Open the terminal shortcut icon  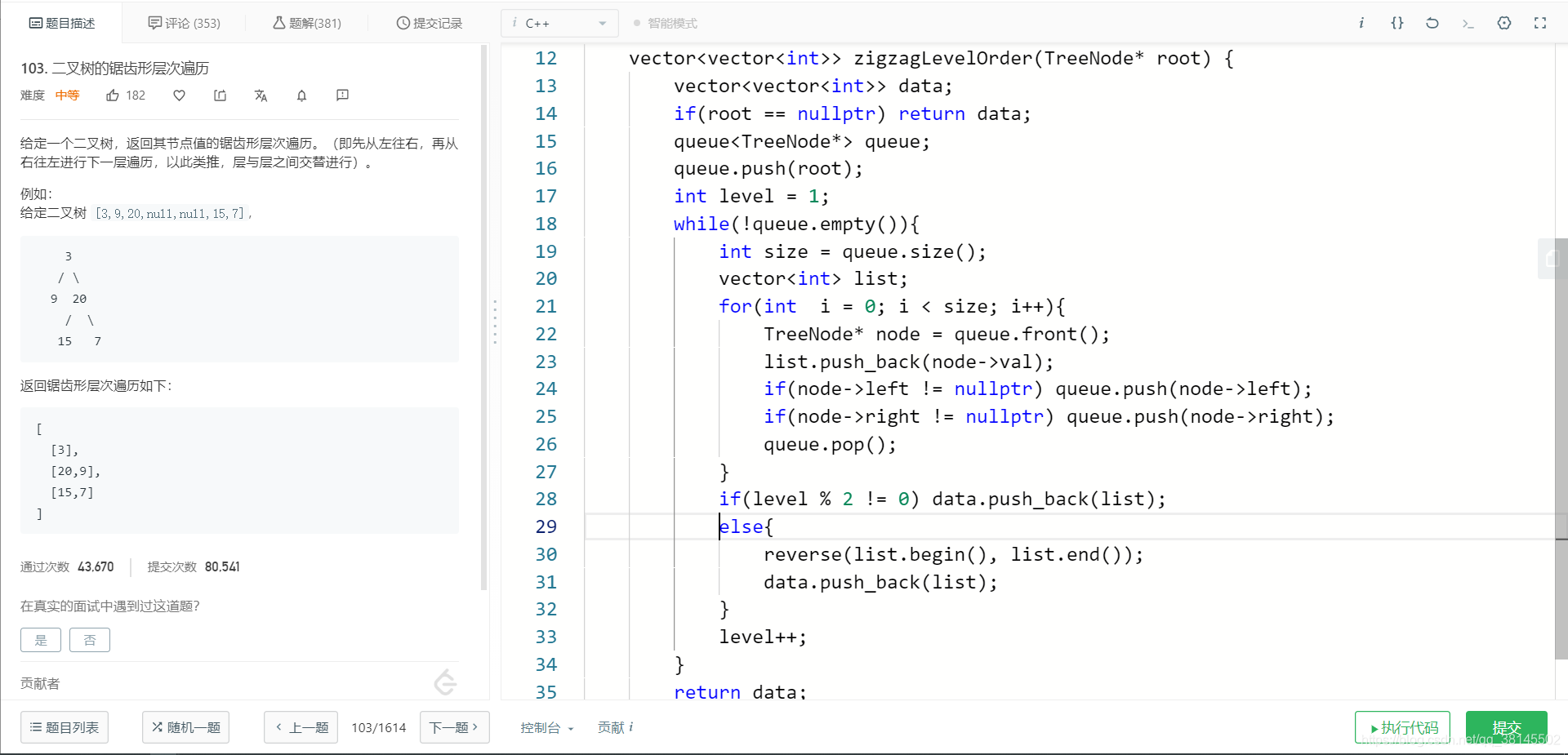tap(1468, 23)
